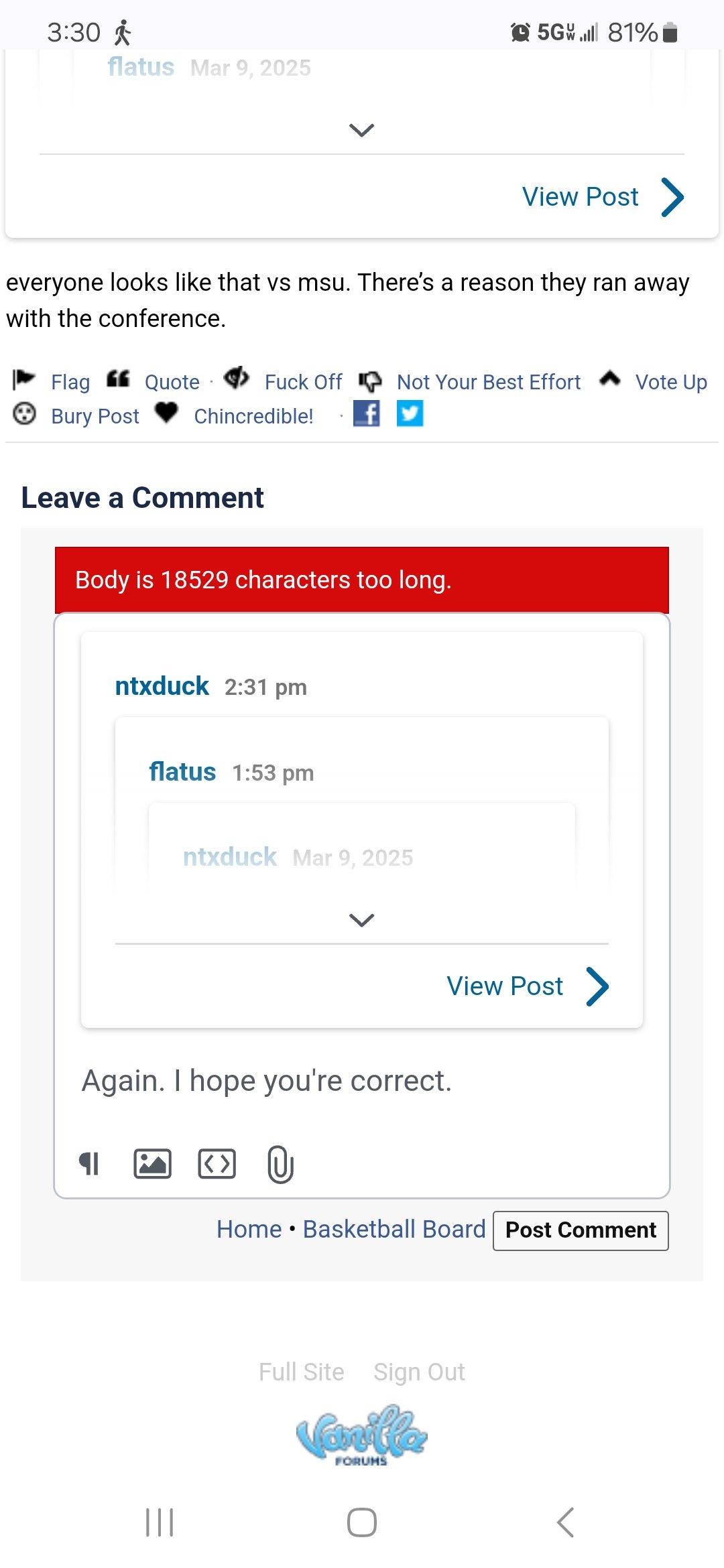Navigate to Home from the breadcrumb
724x1568 pixels.
tap(248, 1229)
